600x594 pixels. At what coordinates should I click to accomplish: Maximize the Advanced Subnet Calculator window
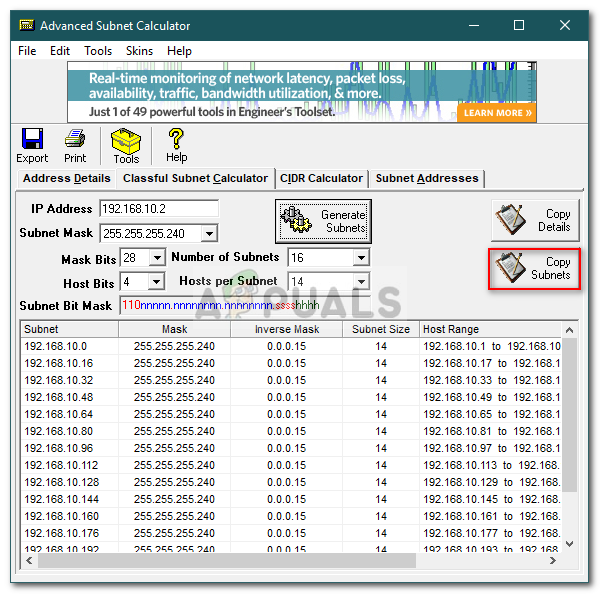pyautogui.click(x=519, y=26)
